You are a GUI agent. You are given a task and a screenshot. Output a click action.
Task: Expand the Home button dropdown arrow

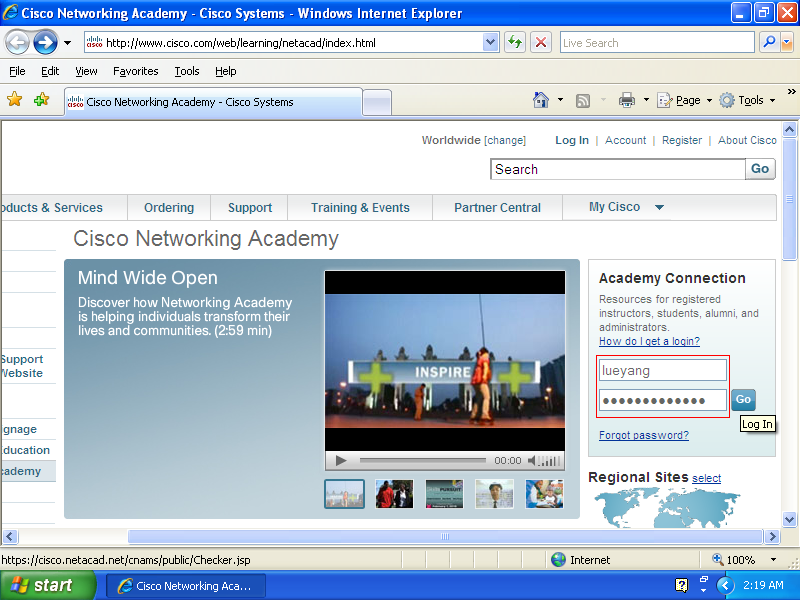point(560,100)
